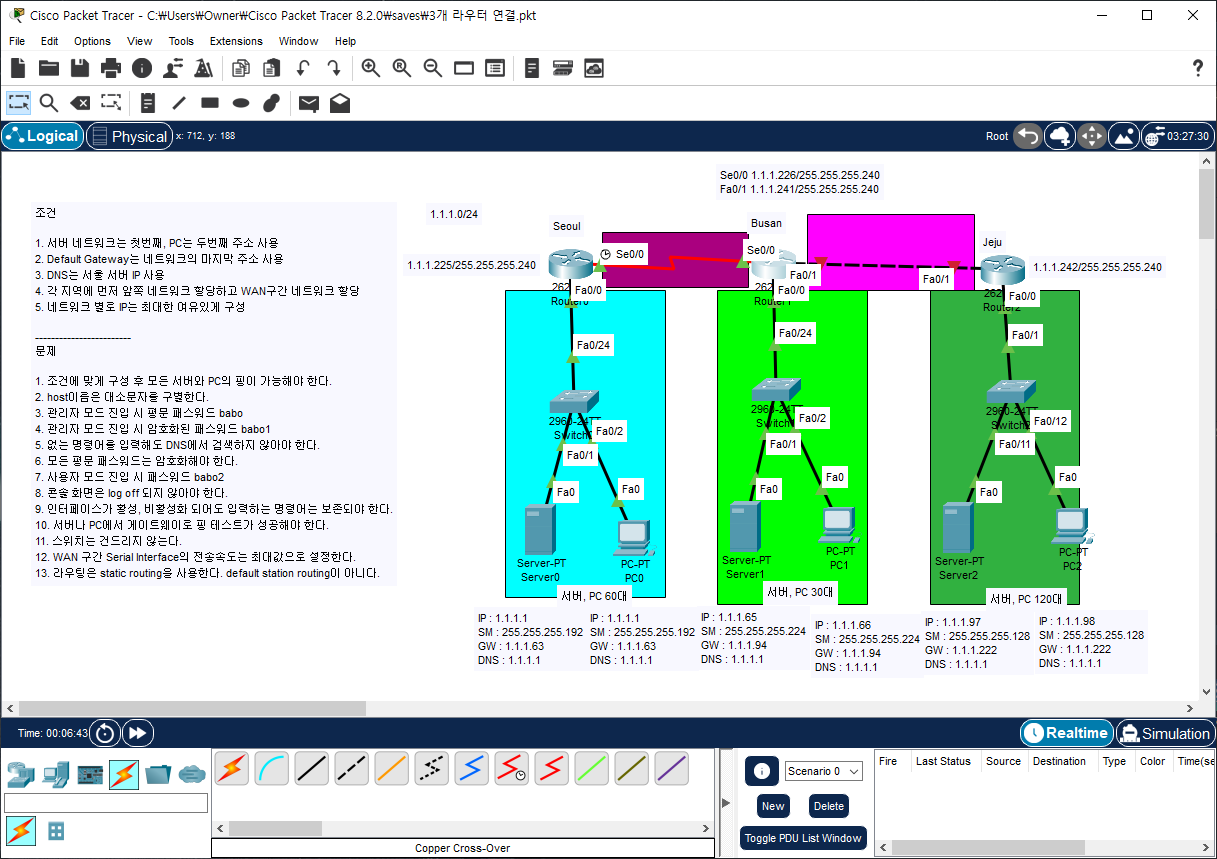Click Toggle PDU List Window button
The height and width of the screenshot is (859, 1217).
[x=803, y=838]
